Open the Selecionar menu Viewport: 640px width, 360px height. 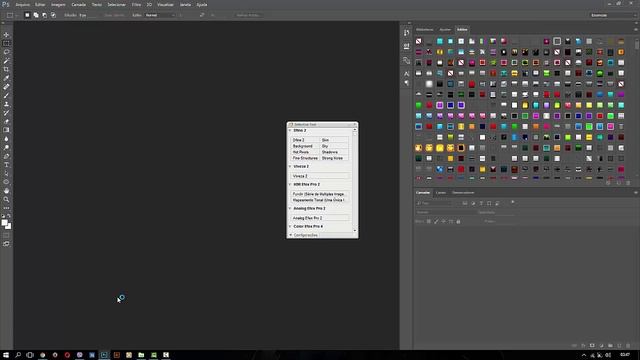click(x=116, y=4)
